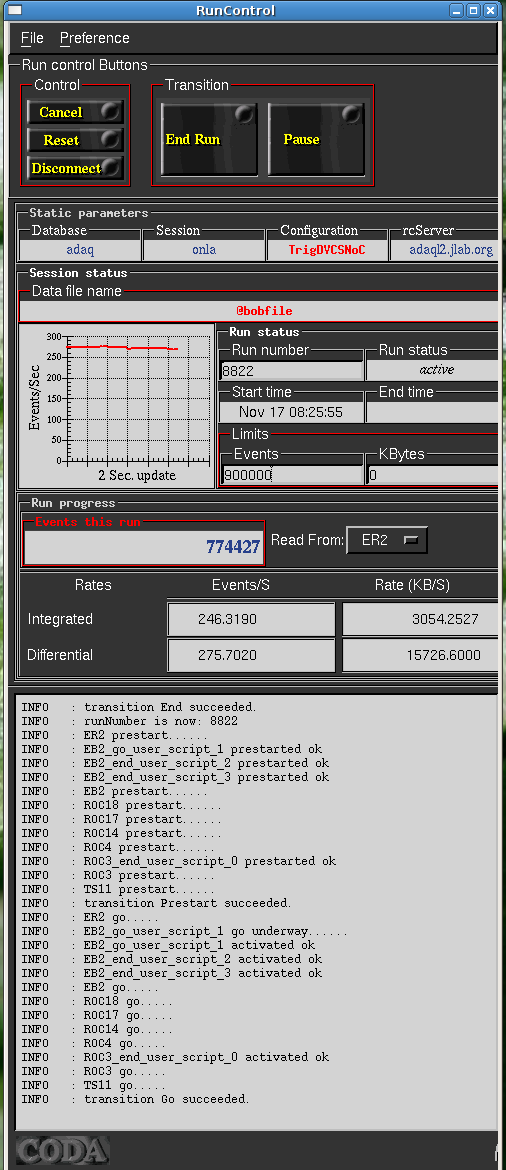
Task: Click the indicator light on Pause button
Action: [x=351, y=114]
